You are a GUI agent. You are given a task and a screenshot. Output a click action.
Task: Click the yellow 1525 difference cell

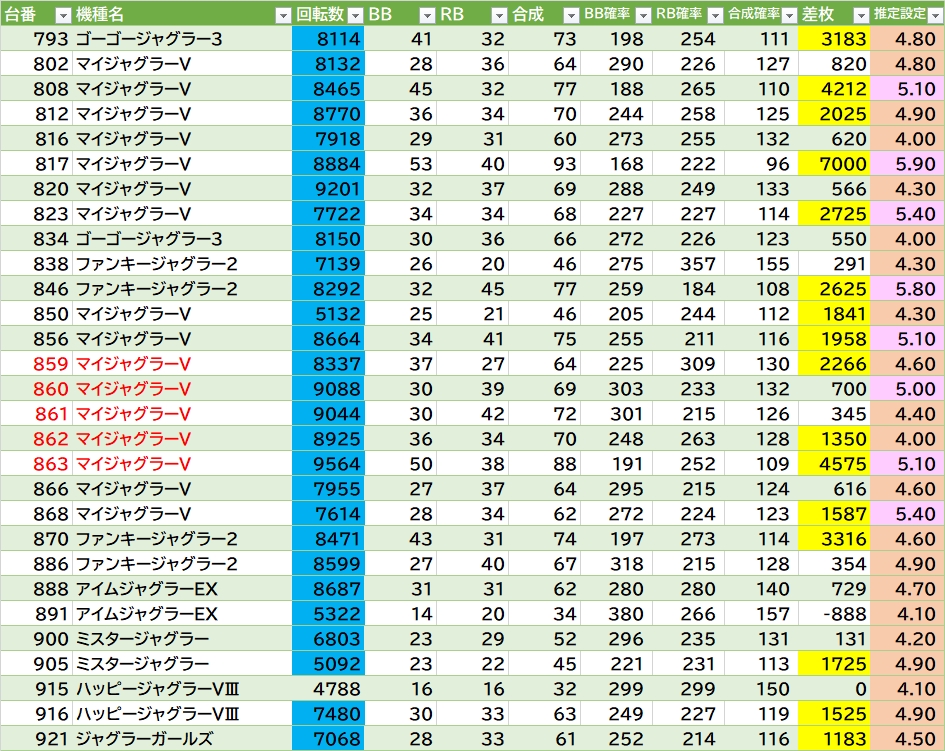834,714
